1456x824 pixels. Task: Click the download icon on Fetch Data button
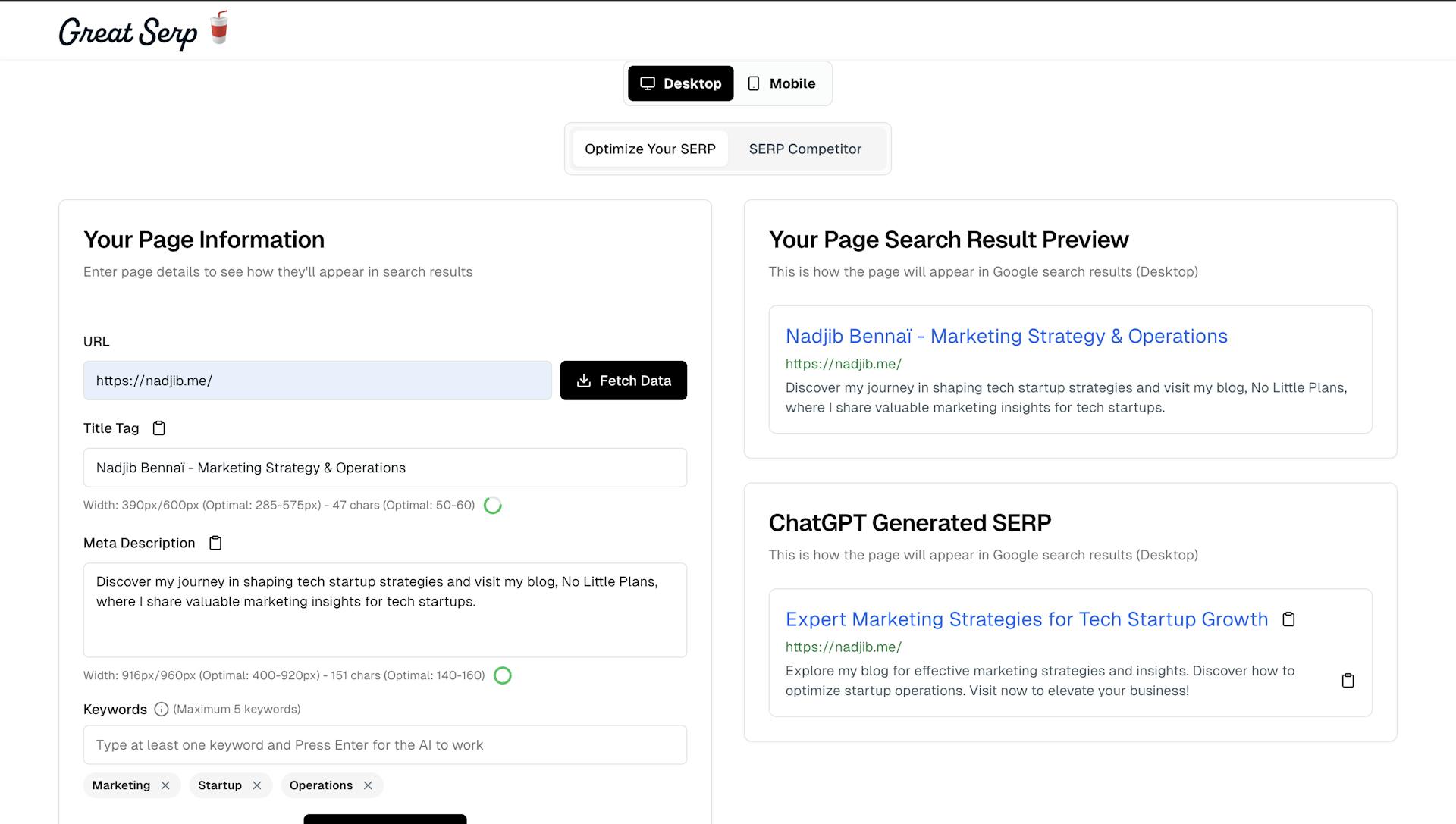[584, 381]
